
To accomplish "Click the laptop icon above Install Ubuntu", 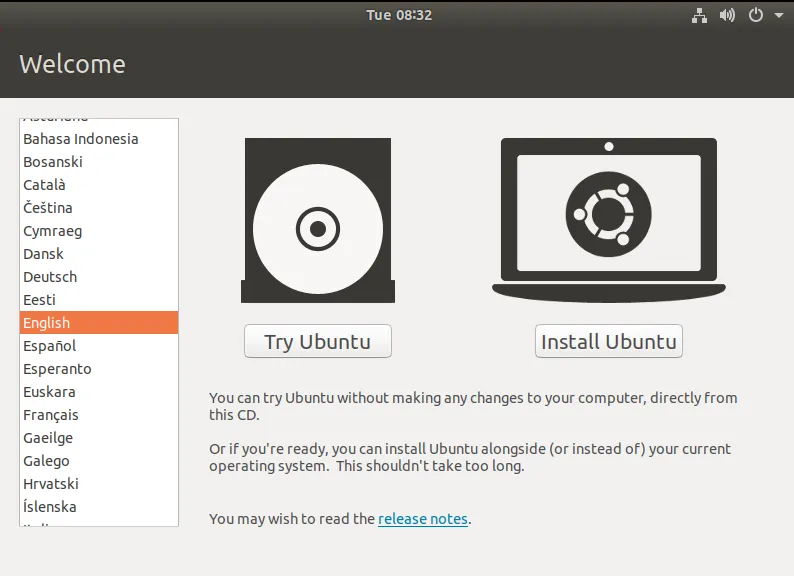I will [609, 220].
